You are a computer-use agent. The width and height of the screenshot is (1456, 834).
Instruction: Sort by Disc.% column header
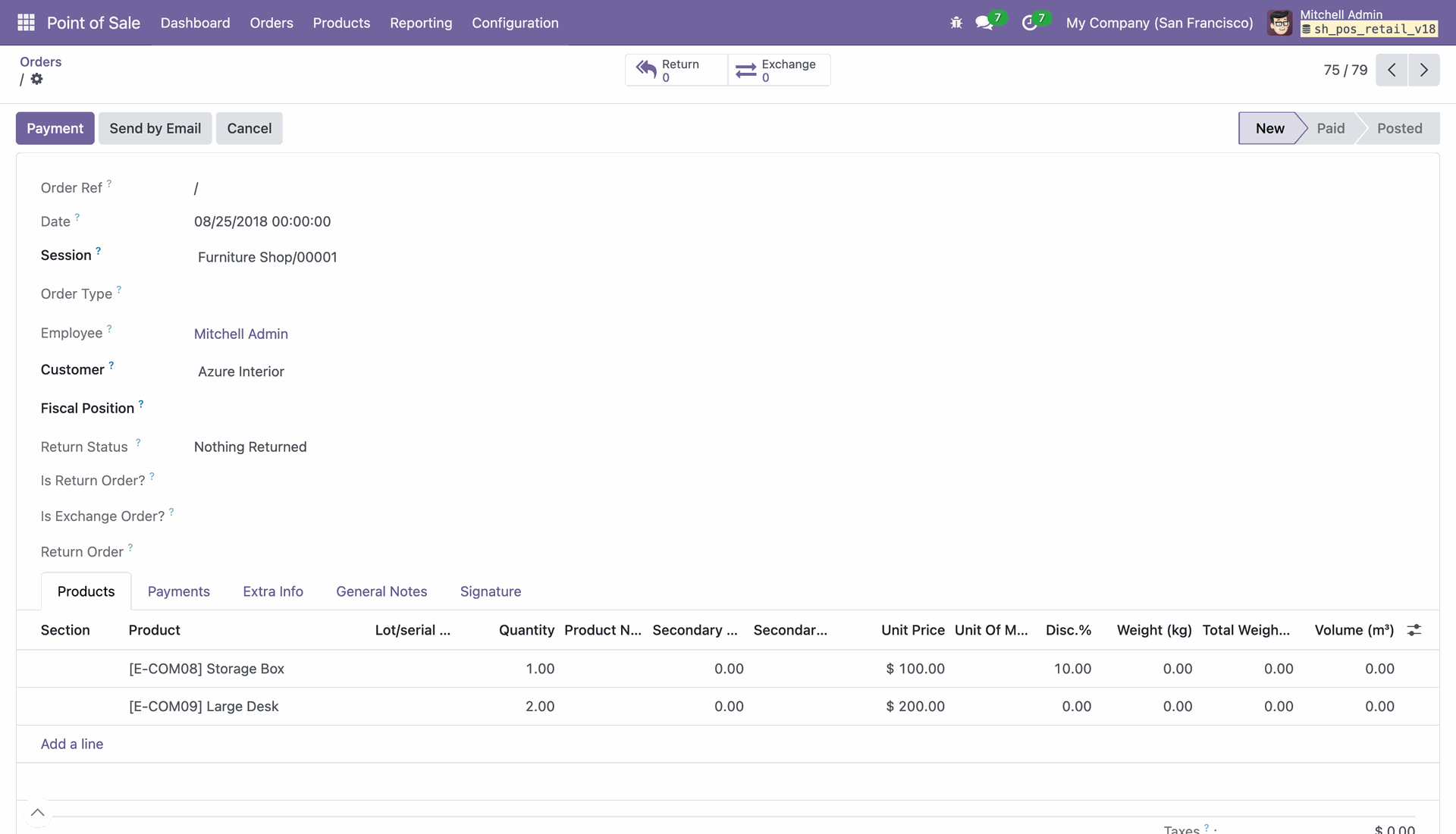coord(1068,630)
